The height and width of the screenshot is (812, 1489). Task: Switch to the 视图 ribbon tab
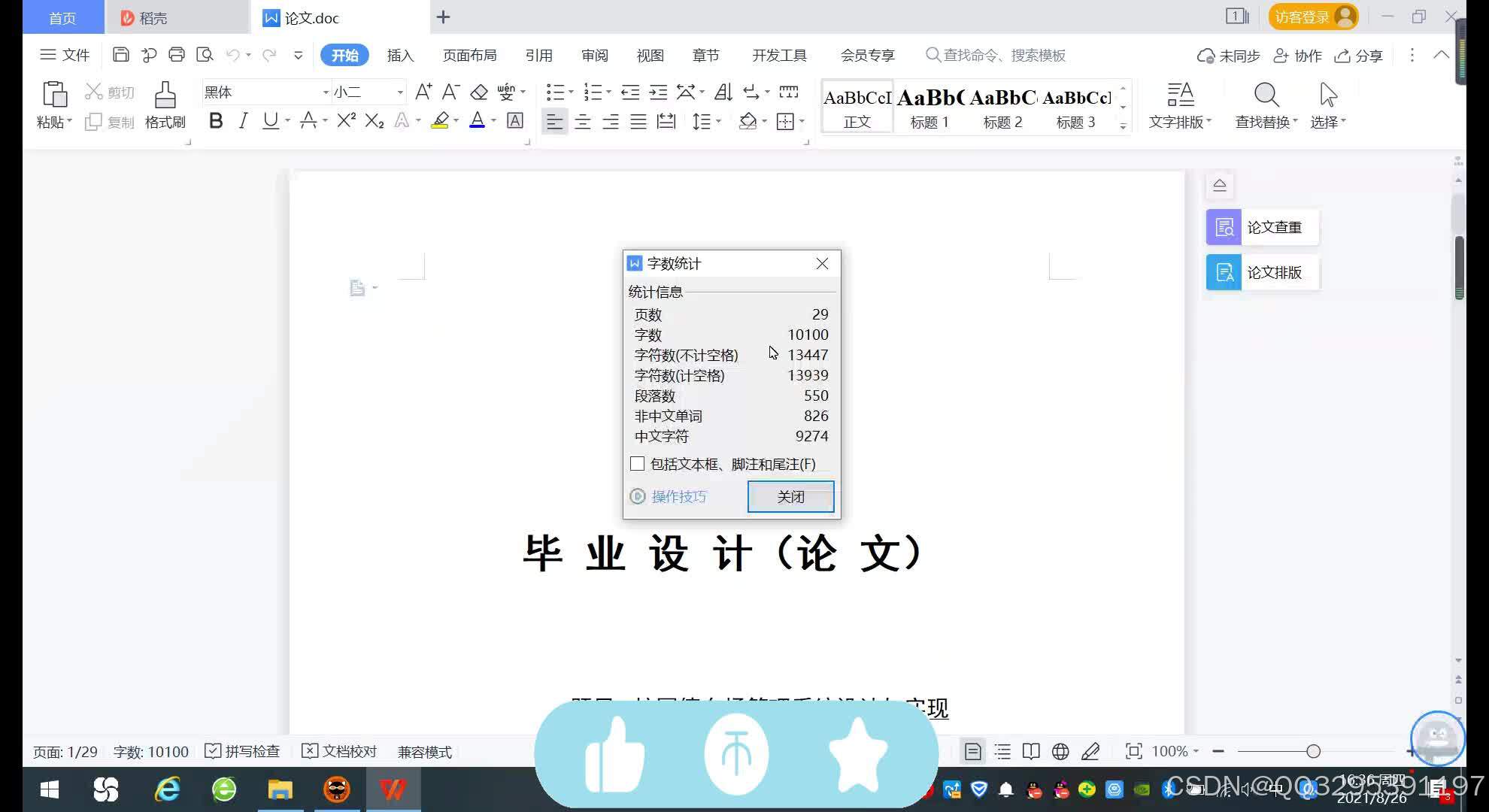[650, 55]
